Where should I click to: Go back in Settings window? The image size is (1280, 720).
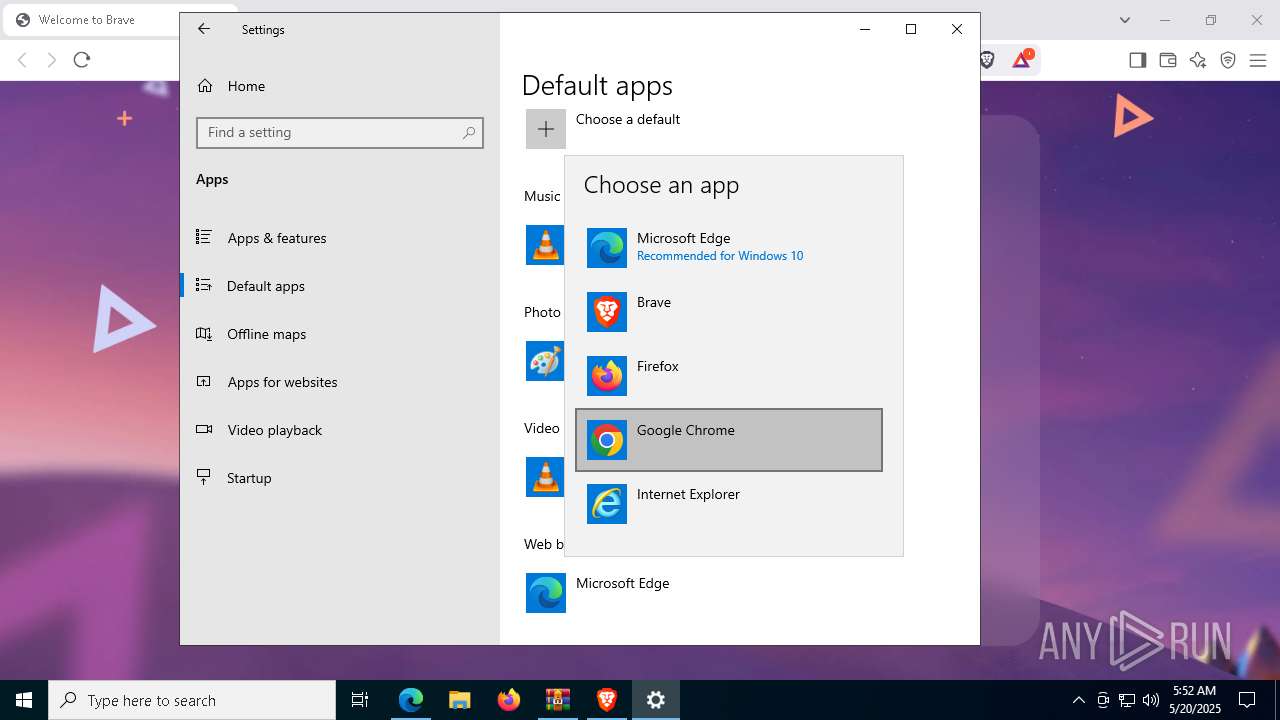tap(204, 29)
